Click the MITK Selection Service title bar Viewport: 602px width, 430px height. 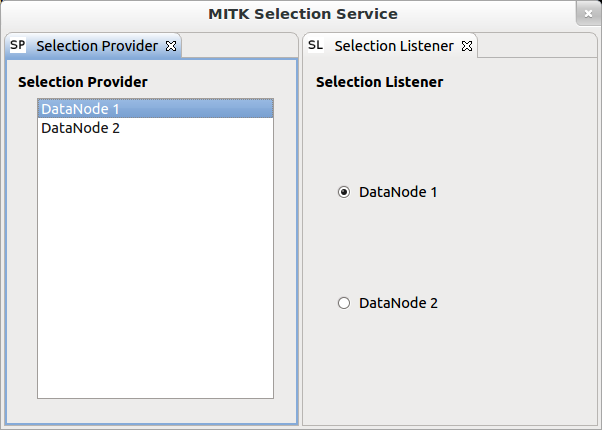(303, 14)
